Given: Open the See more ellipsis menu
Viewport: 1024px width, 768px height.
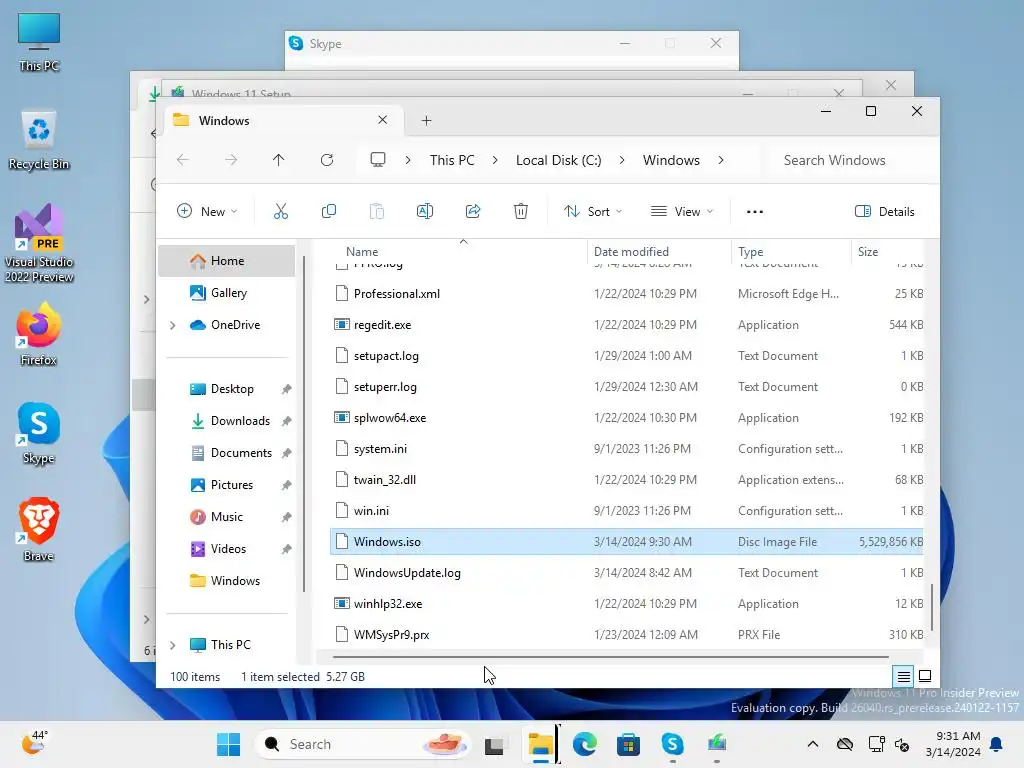Looking at the screenshot, I should click(755, 212).
